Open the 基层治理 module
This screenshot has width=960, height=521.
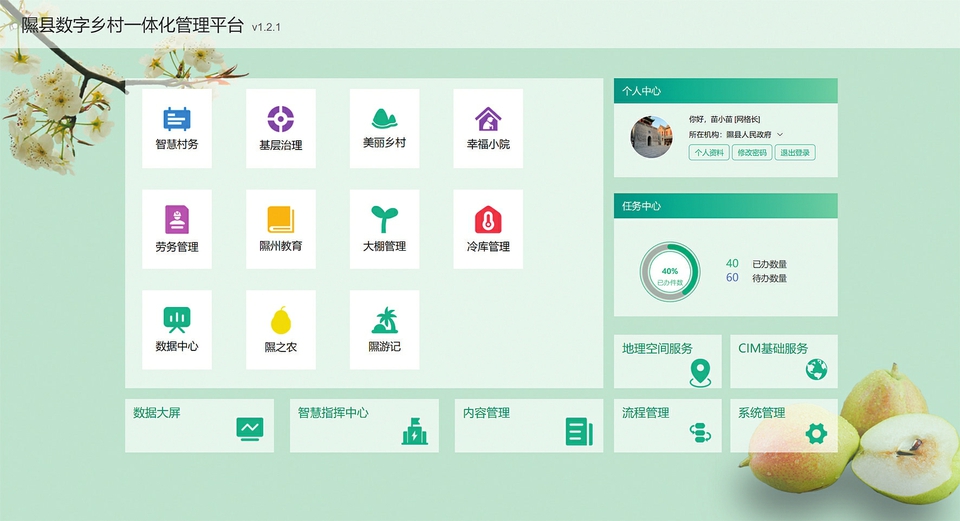[x=280, y=128]
